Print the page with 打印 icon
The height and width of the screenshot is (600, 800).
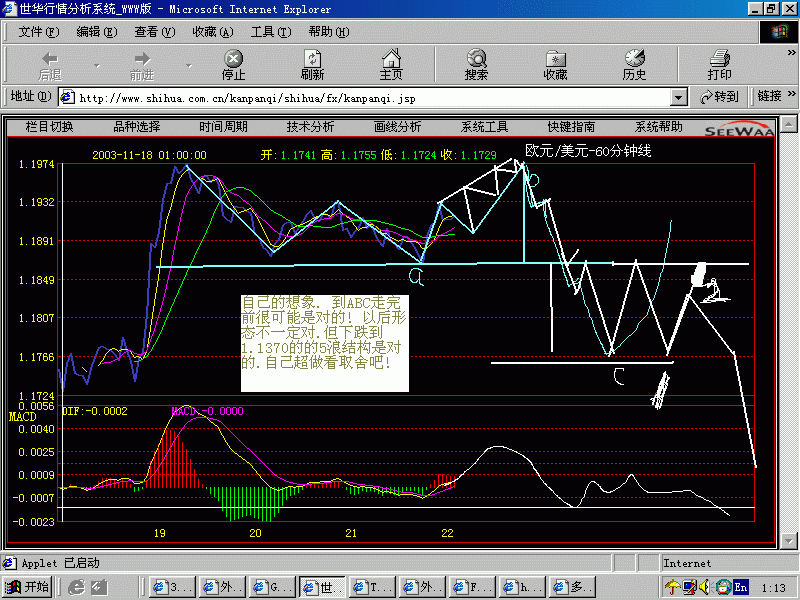pos(719,65)
